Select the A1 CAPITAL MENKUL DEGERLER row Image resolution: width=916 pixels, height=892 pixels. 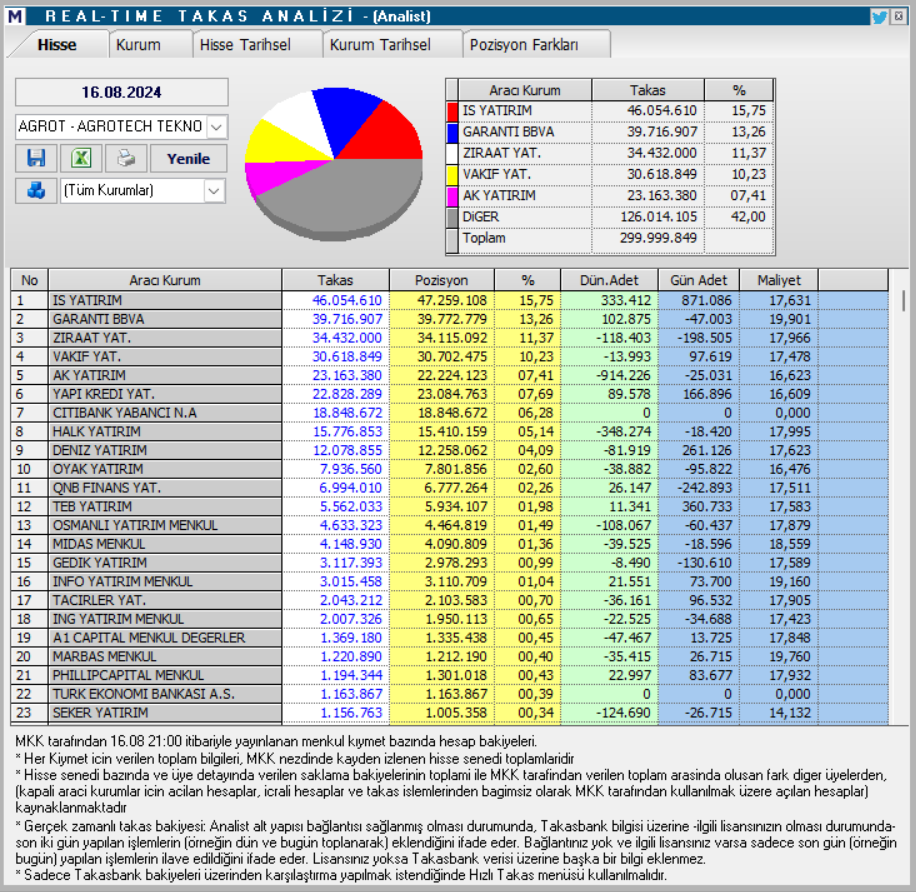[450, 637]
